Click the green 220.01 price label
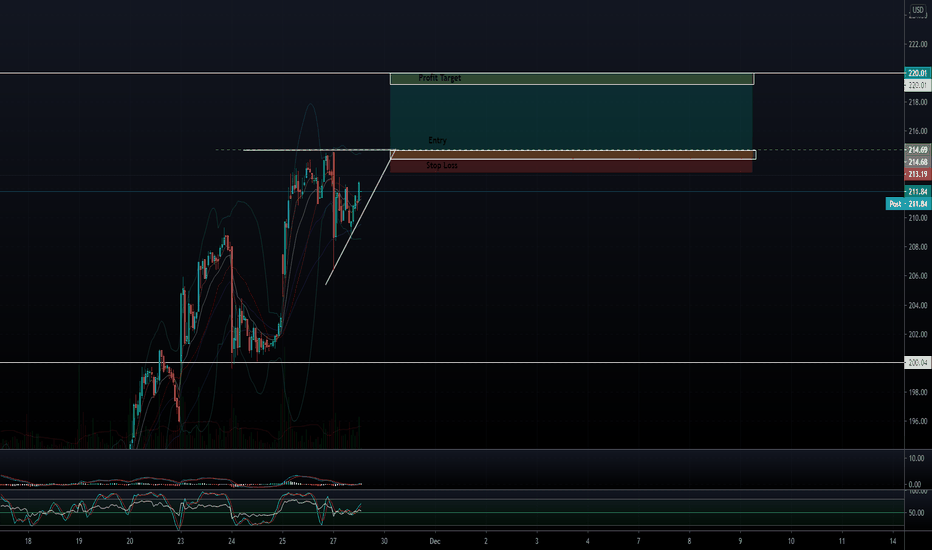This screenshot has height=550, width=932. (x=918, y=73)
